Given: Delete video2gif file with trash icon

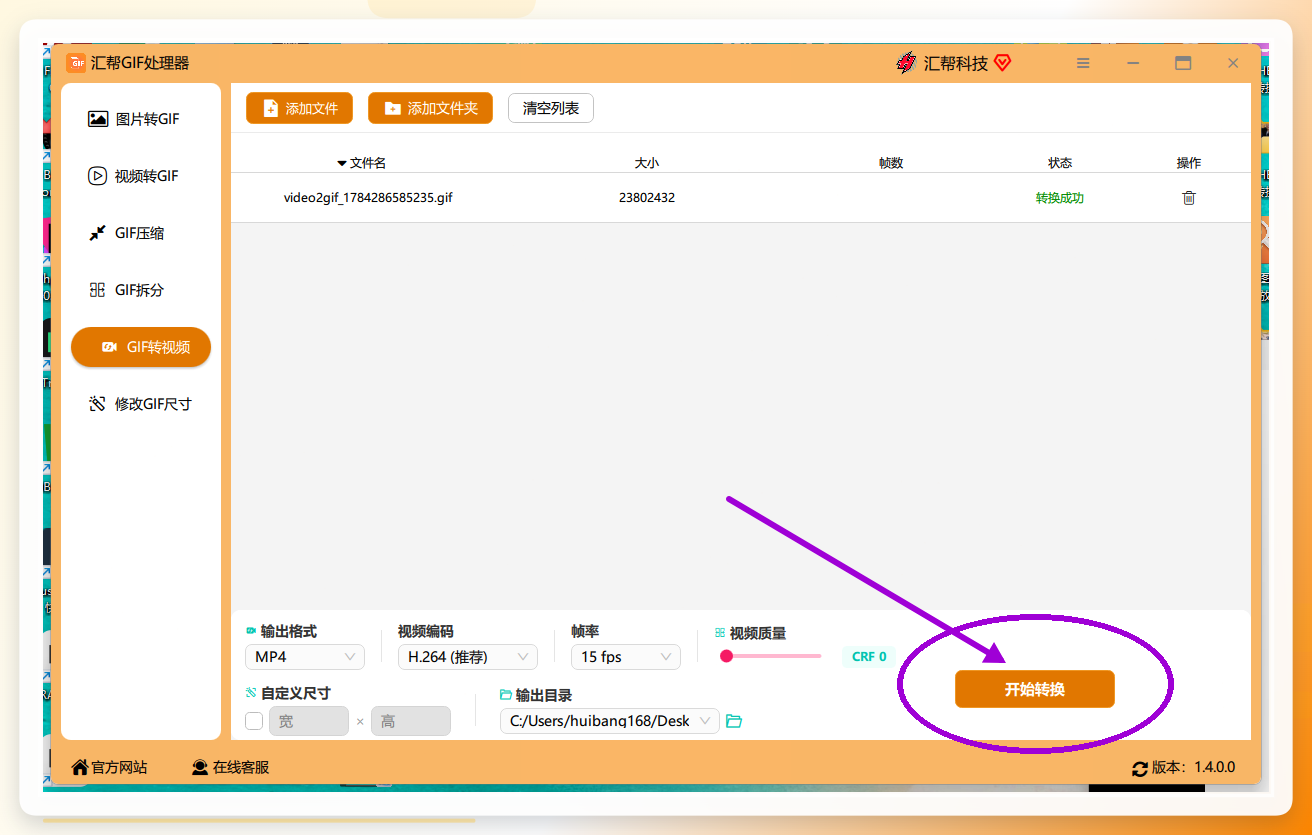Looking at the screenshot, I should [x=1189, y=198].
